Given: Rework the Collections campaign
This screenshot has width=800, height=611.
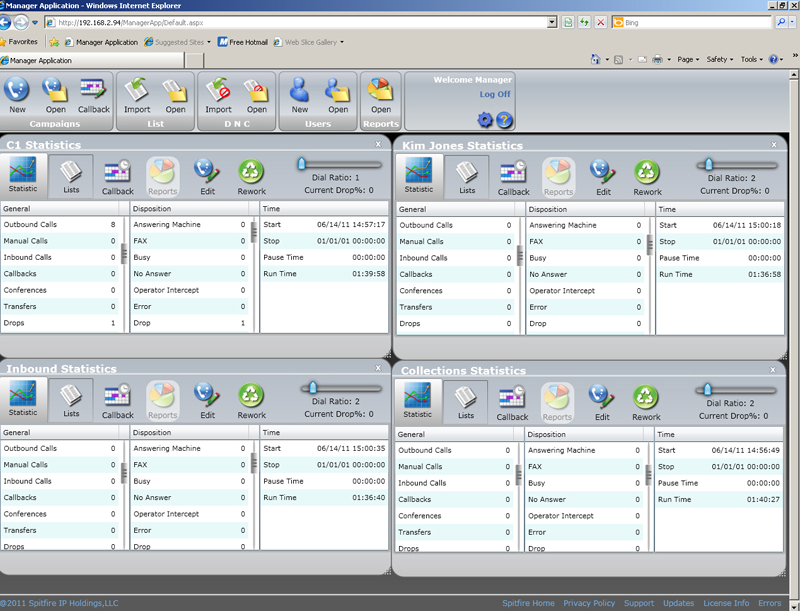Looking at the screenshot, I should click(x=646, y=402).
